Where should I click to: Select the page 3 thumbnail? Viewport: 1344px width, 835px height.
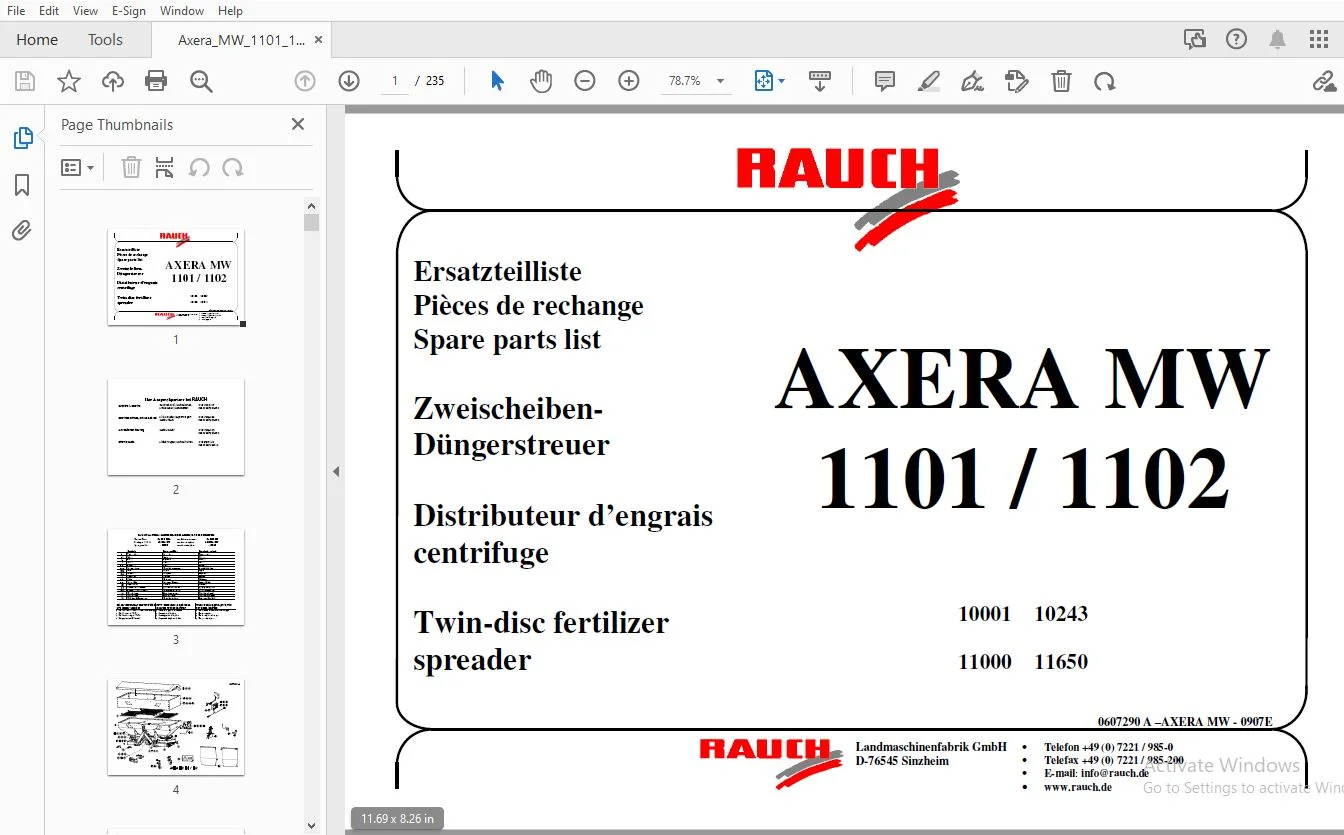[x=176, y=577]
